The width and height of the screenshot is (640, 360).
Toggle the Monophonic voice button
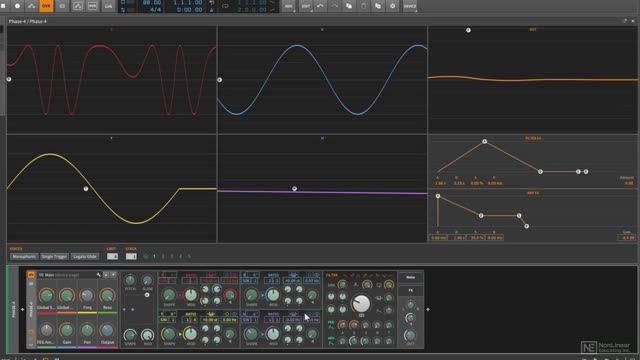pyautogui.click(x=24, y=257)
